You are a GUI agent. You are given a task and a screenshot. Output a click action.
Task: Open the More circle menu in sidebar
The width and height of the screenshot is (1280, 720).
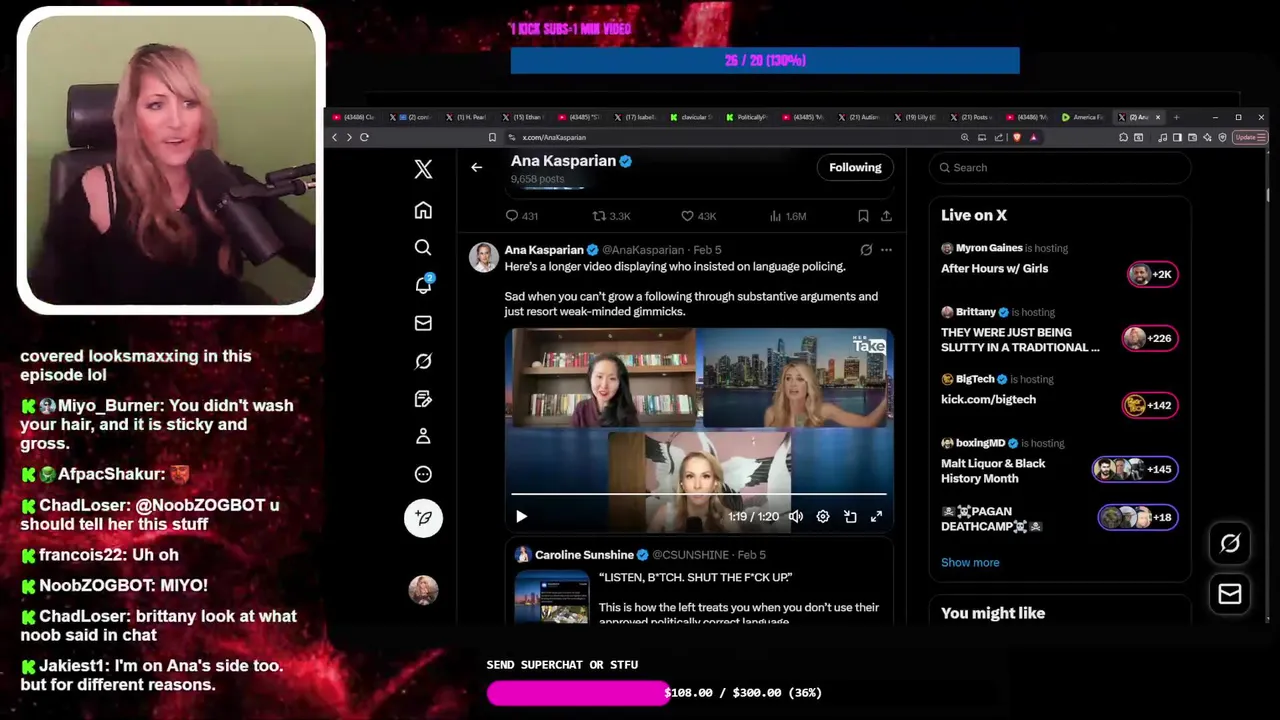point(423,474)
